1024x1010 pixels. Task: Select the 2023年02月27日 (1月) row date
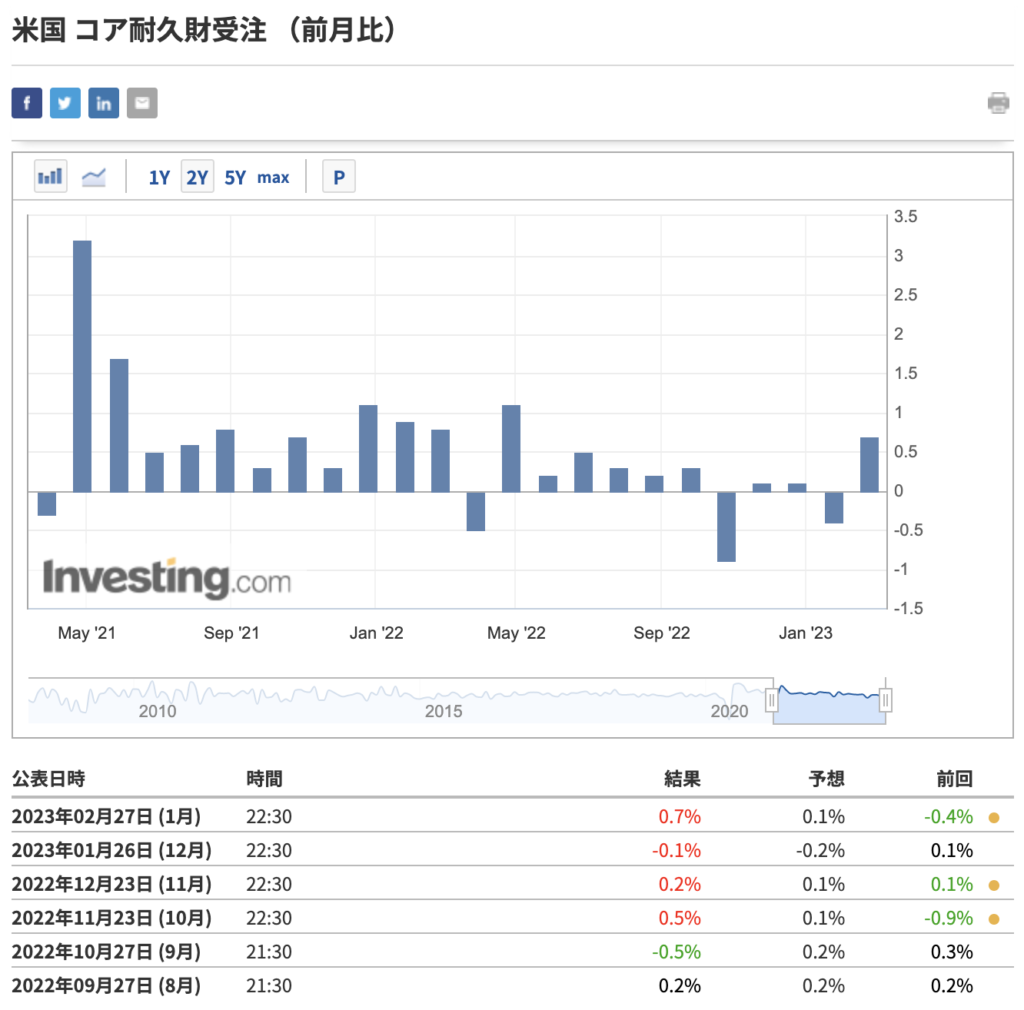(106, 817)
